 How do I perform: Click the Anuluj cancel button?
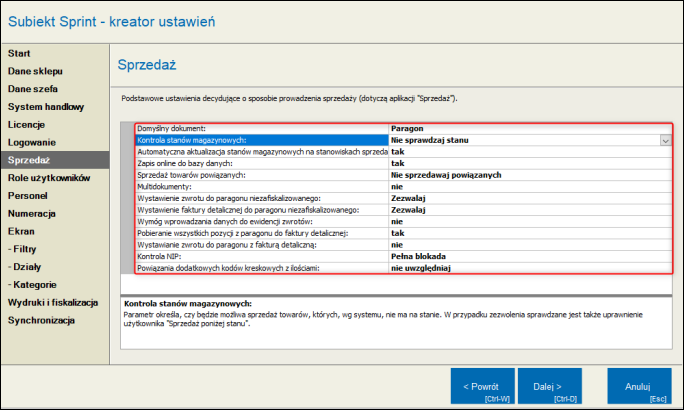coord(639,386)
